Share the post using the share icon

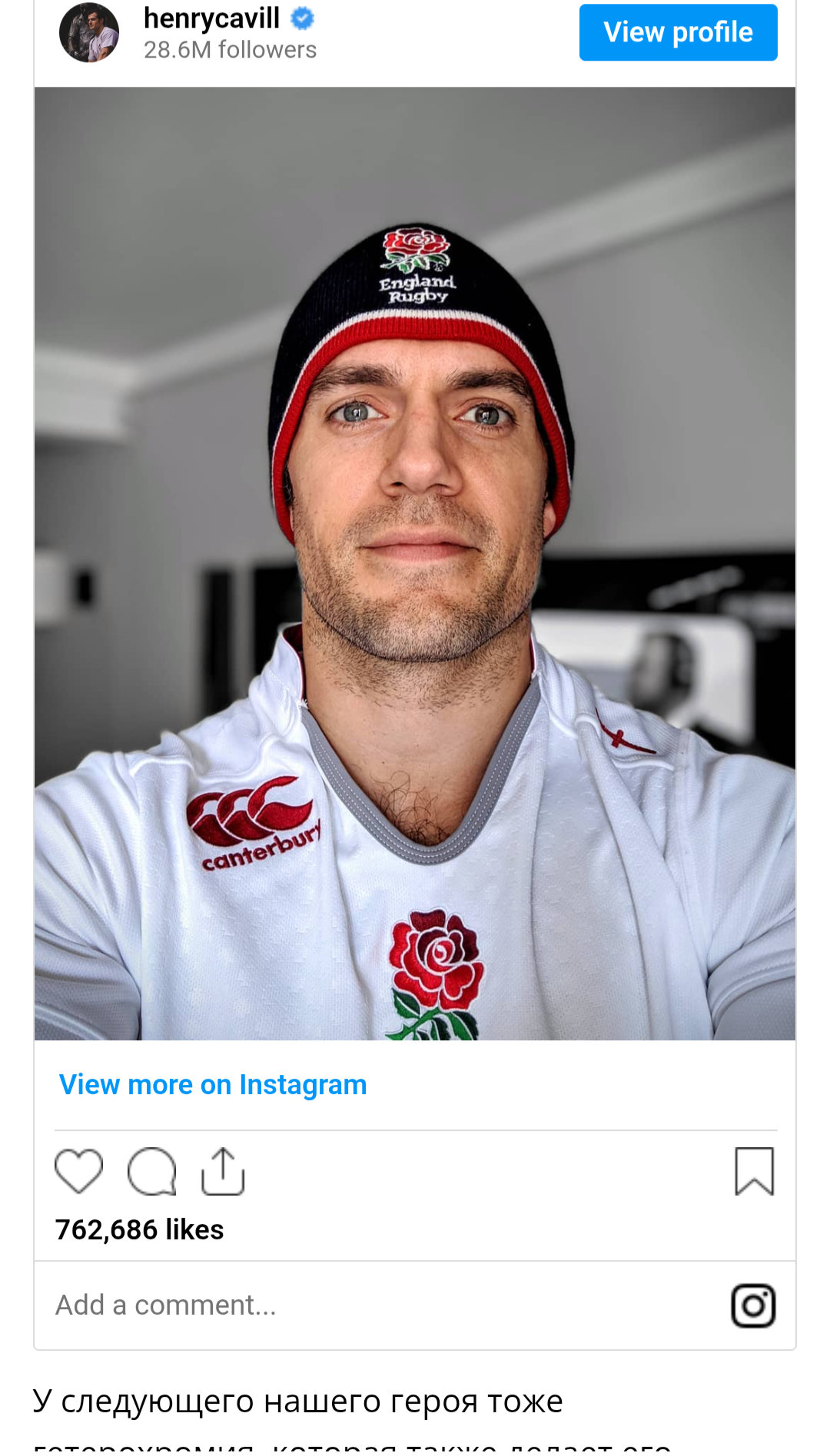point(223,1171)
